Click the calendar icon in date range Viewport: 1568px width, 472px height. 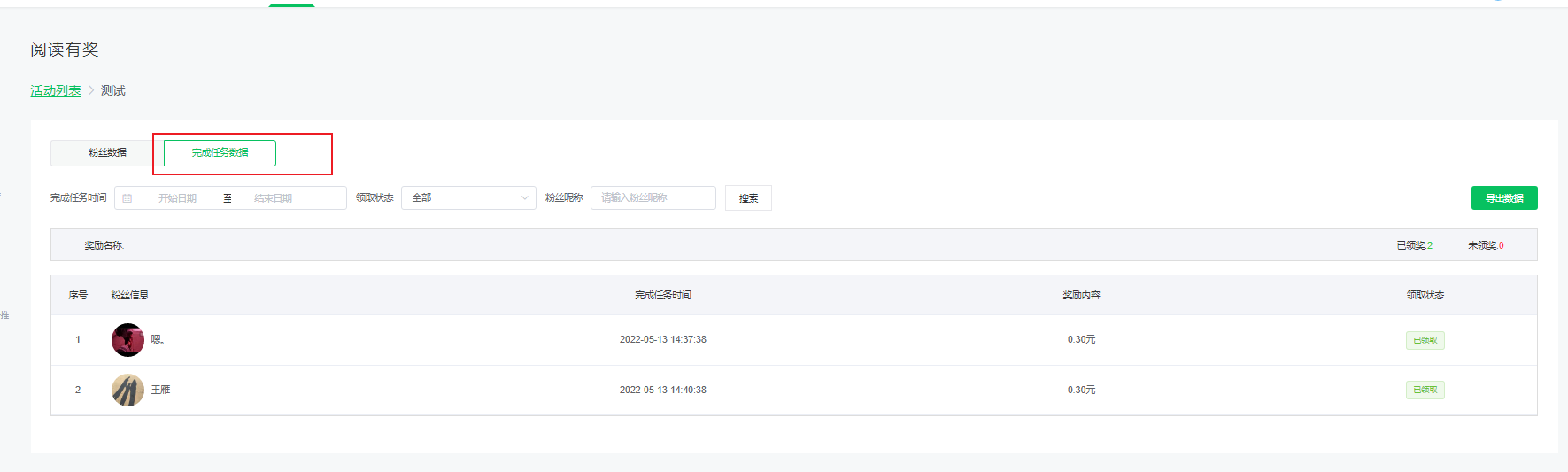127,198
